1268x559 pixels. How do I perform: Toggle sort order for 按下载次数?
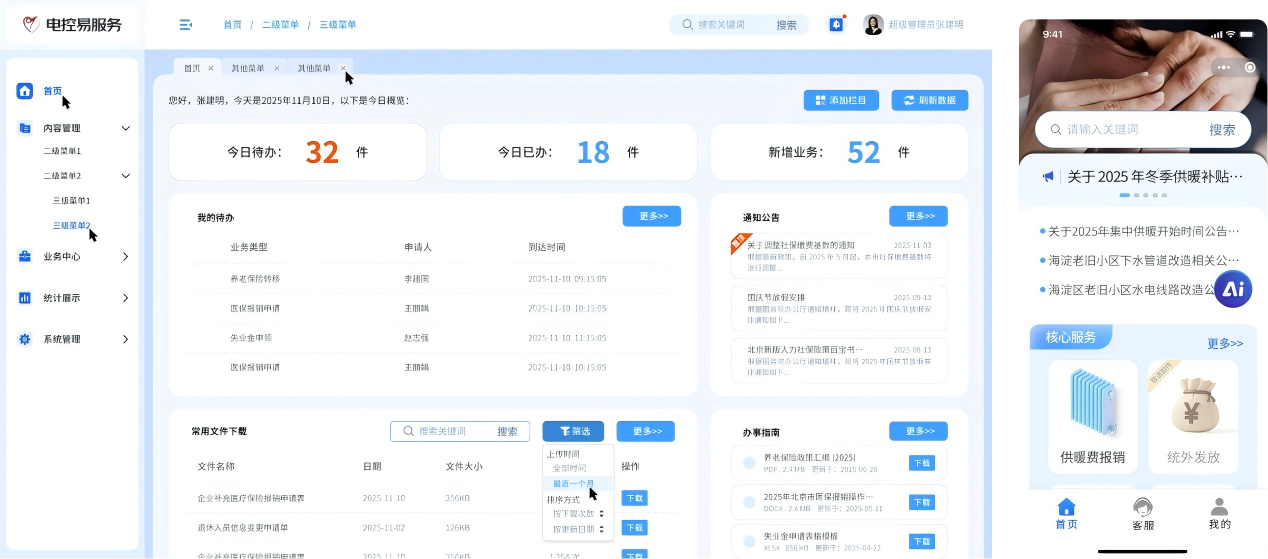click(601, 514)
